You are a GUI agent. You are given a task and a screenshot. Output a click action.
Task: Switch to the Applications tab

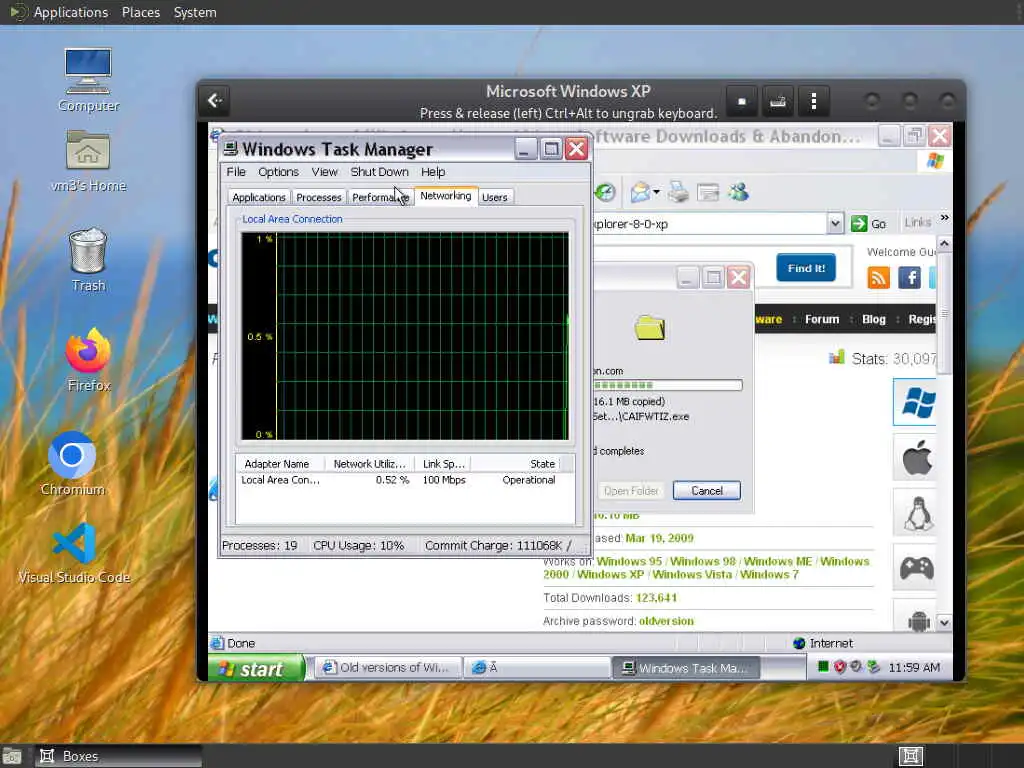tap(259, 197)
